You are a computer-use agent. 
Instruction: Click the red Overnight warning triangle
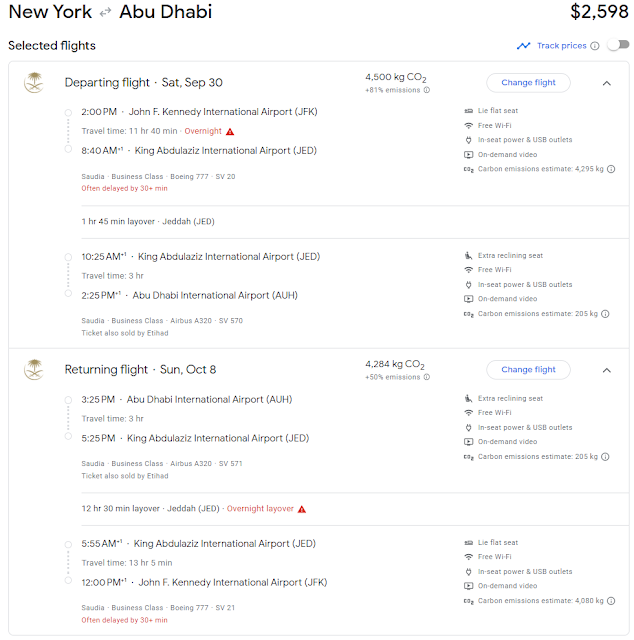coord(230,131)
